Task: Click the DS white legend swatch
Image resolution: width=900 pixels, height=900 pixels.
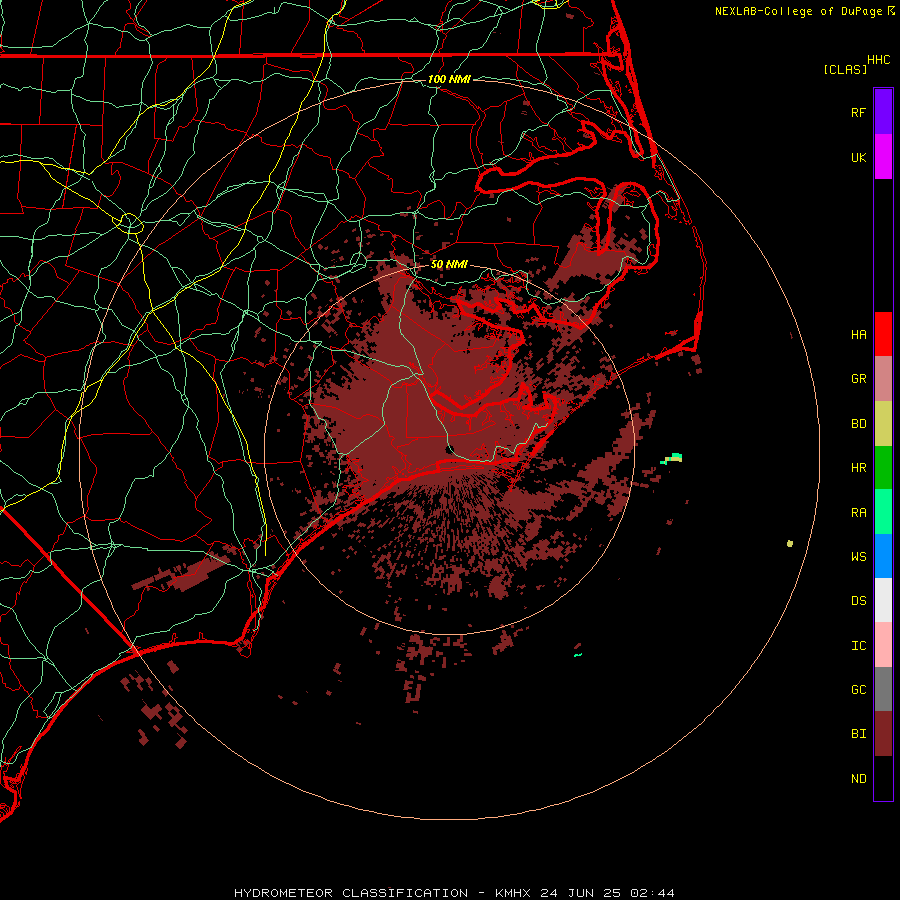Action: point(883,600)
